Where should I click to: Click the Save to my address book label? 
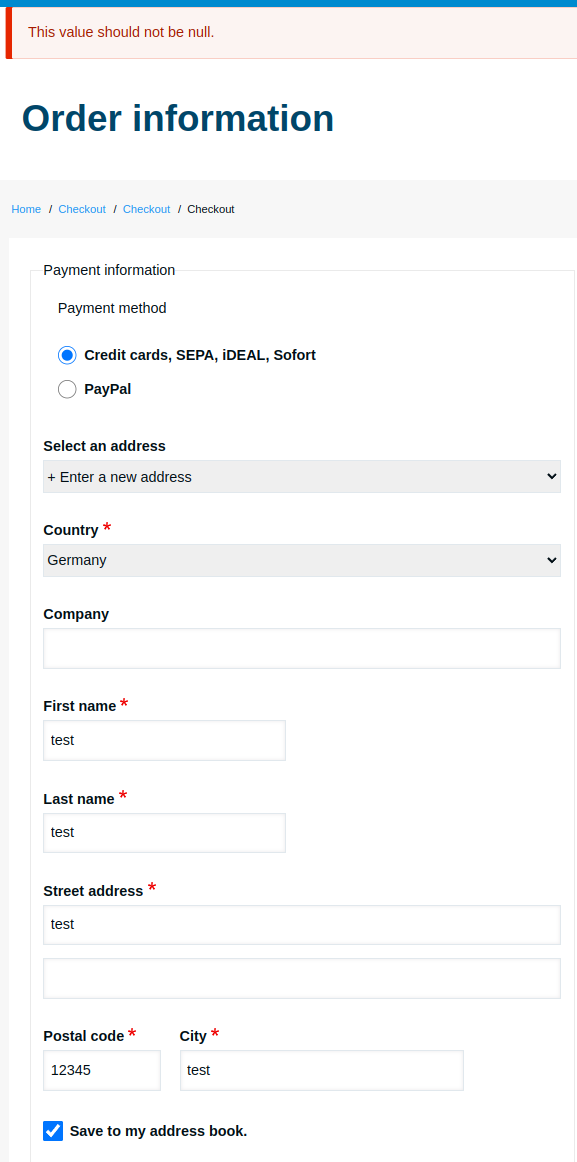159,1131
